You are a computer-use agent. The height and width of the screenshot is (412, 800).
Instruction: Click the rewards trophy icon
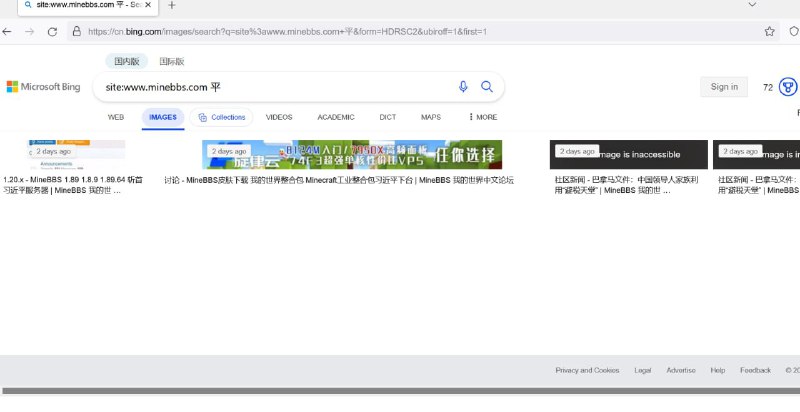[788, 87]
